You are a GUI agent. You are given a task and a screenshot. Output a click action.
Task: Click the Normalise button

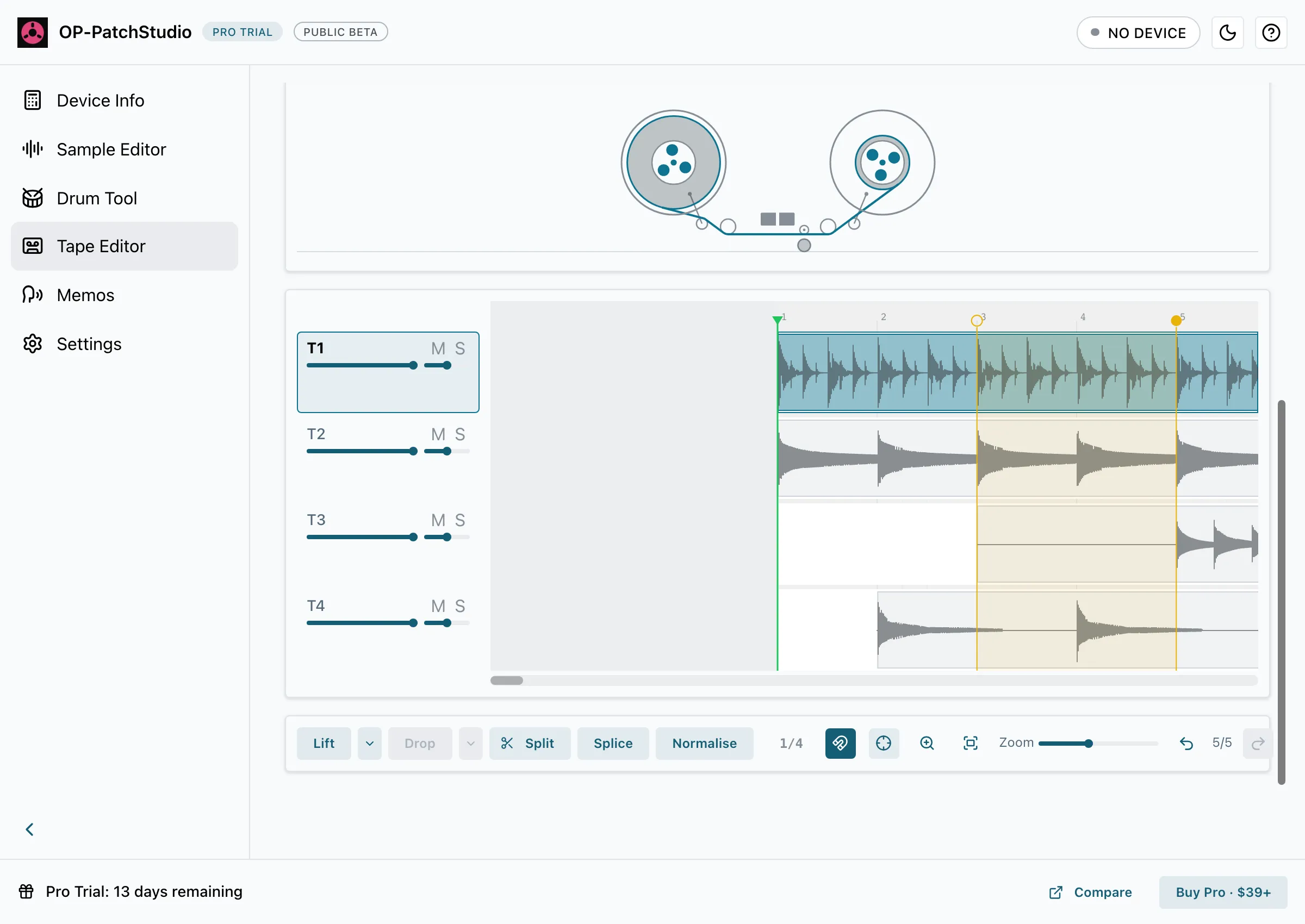click(x=705, y=743)
